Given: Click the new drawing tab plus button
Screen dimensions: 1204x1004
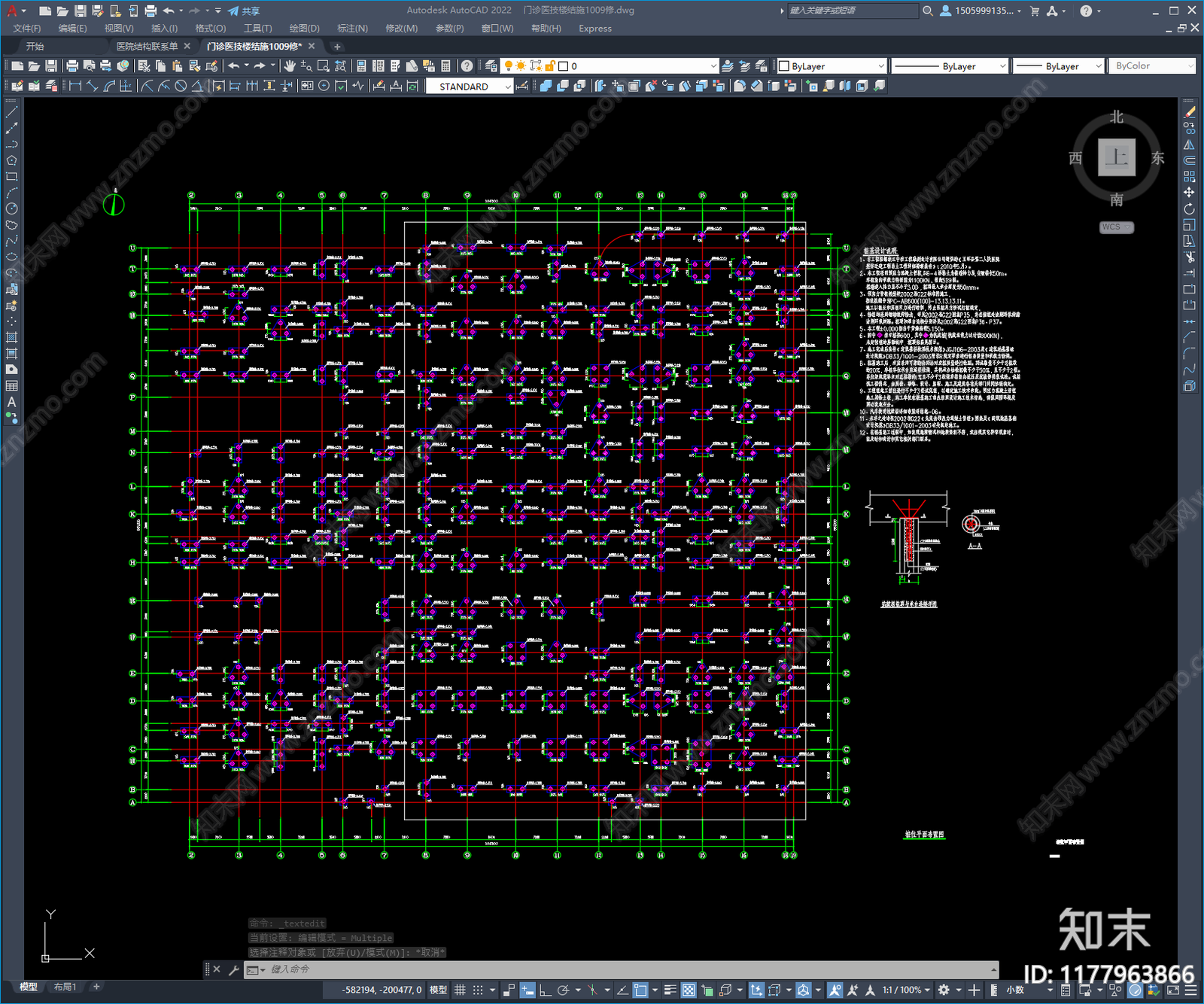Looking at the screenshot, I should (337, 47).
